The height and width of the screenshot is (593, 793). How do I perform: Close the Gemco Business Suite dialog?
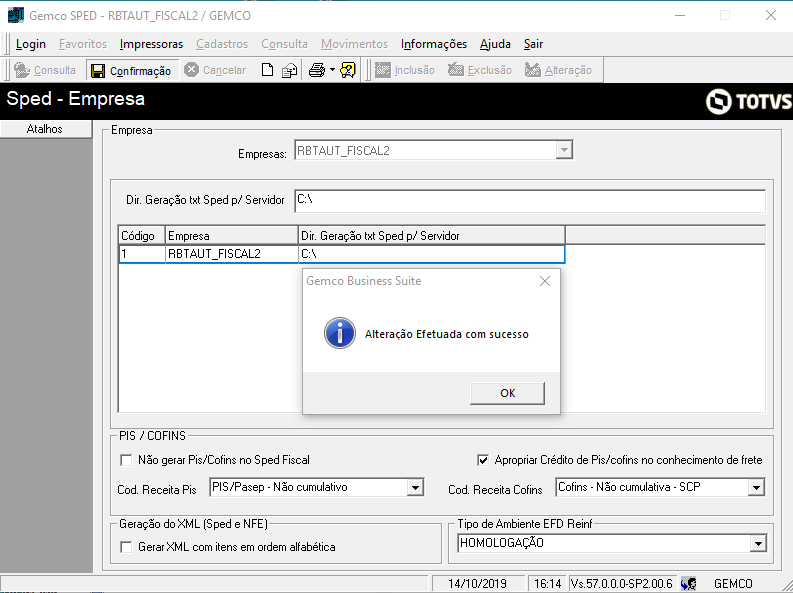(x=545, y=281)
